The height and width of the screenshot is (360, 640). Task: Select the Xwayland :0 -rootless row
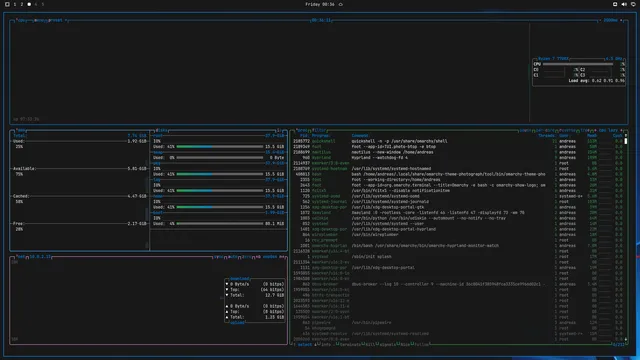pos(458,213)
